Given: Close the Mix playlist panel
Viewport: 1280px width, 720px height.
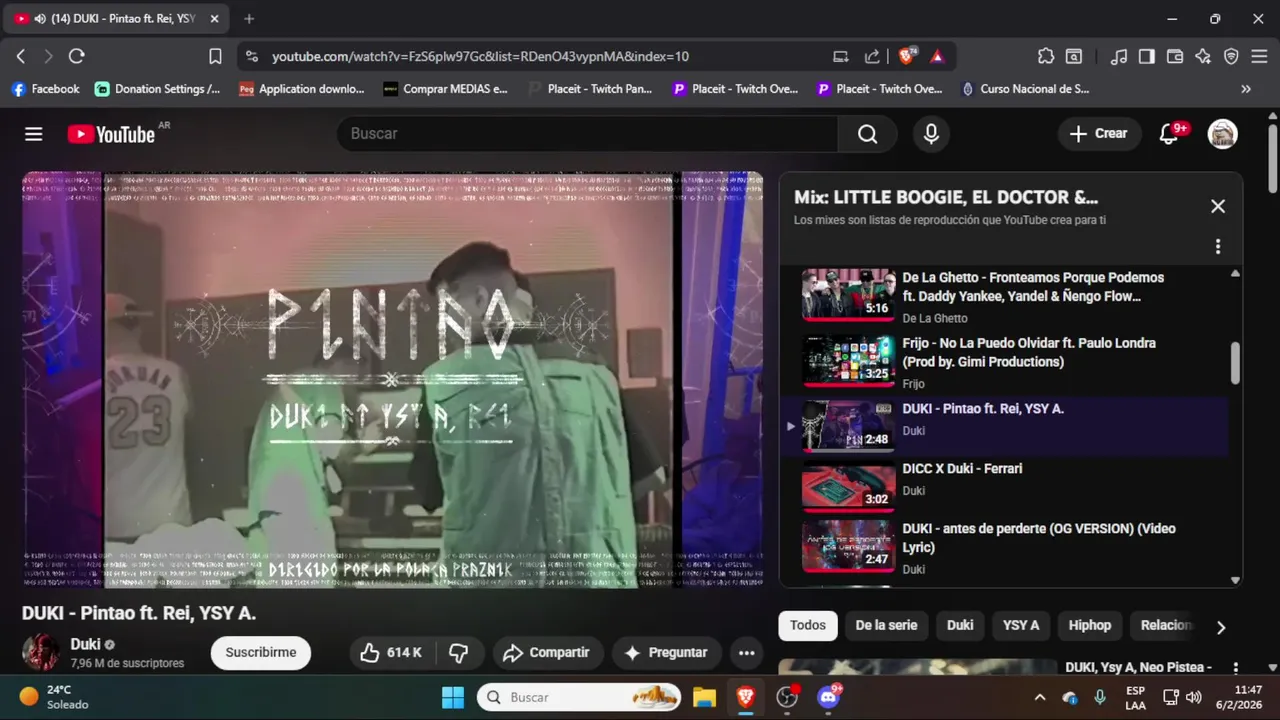Looking at the screenshot, I should pyautogui.click(x=1217, y=206).
